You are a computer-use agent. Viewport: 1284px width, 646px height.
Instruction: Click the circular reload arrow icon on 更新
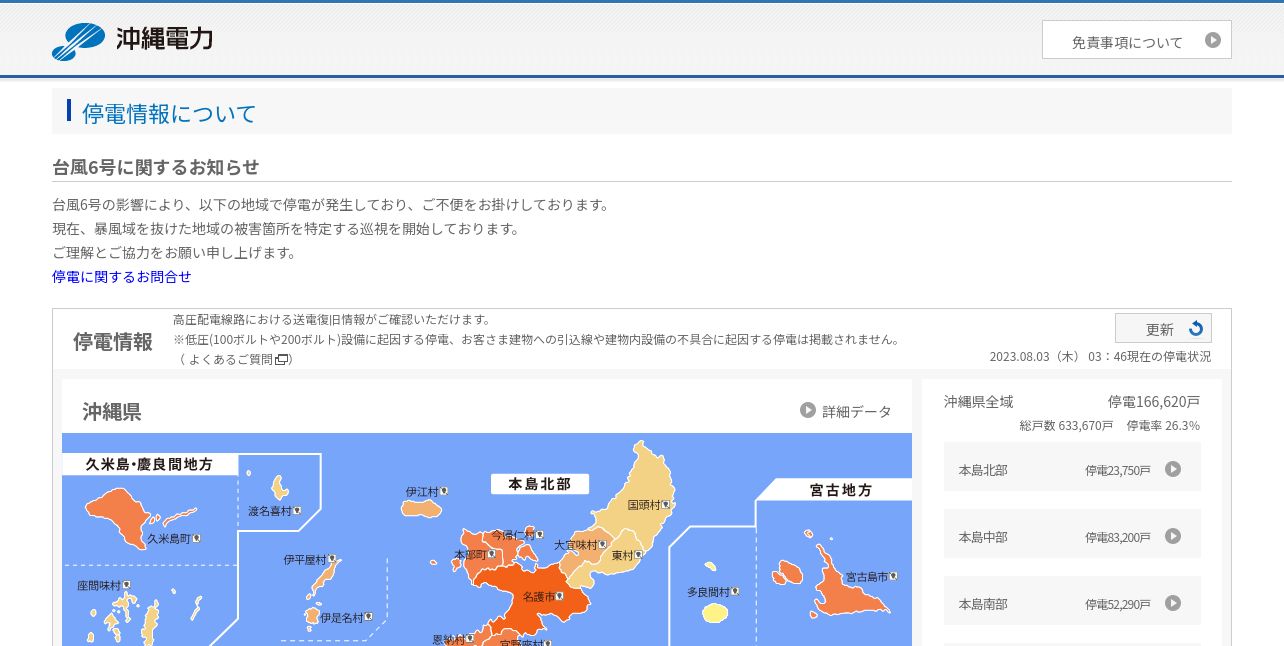coord(1195,328)
